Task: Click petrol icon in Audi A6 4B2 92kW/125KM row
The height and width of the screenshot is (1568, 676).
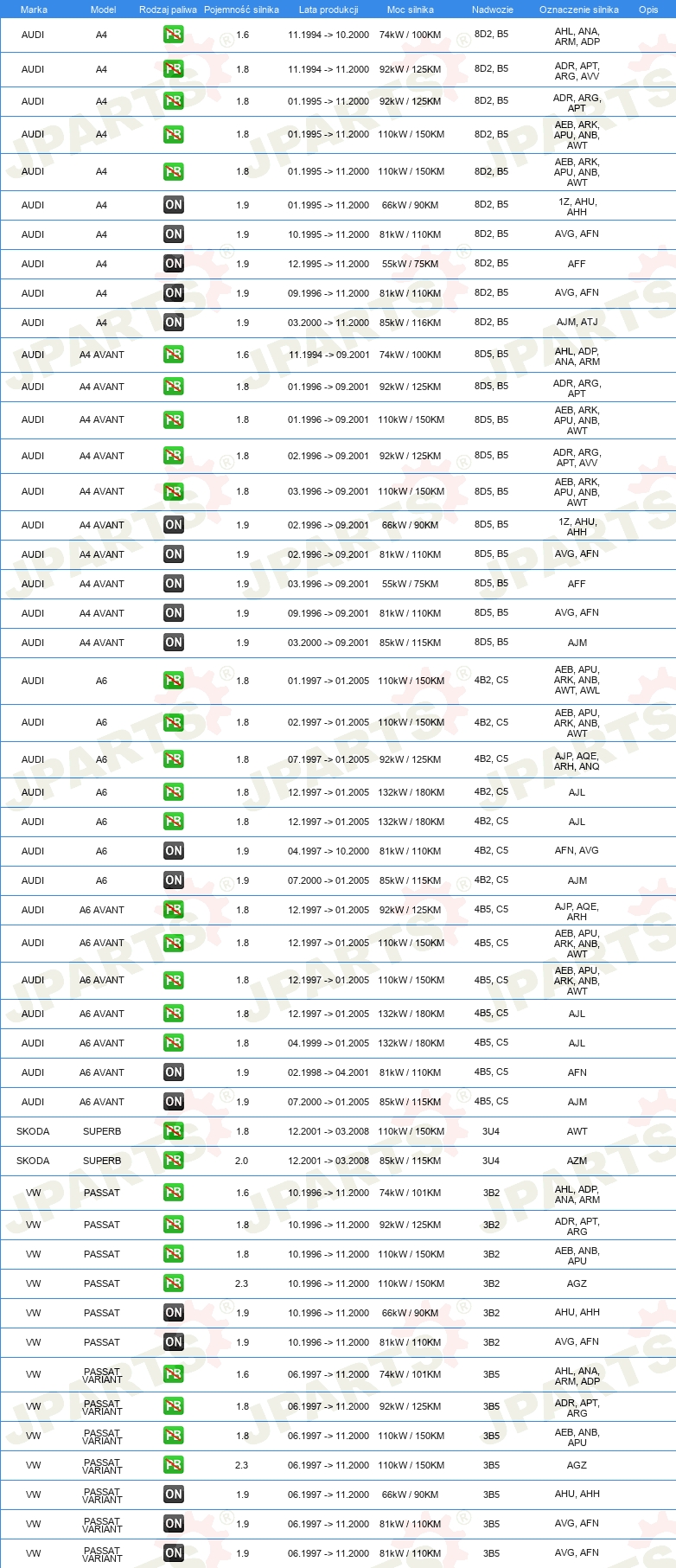Action: coord(174,759)
